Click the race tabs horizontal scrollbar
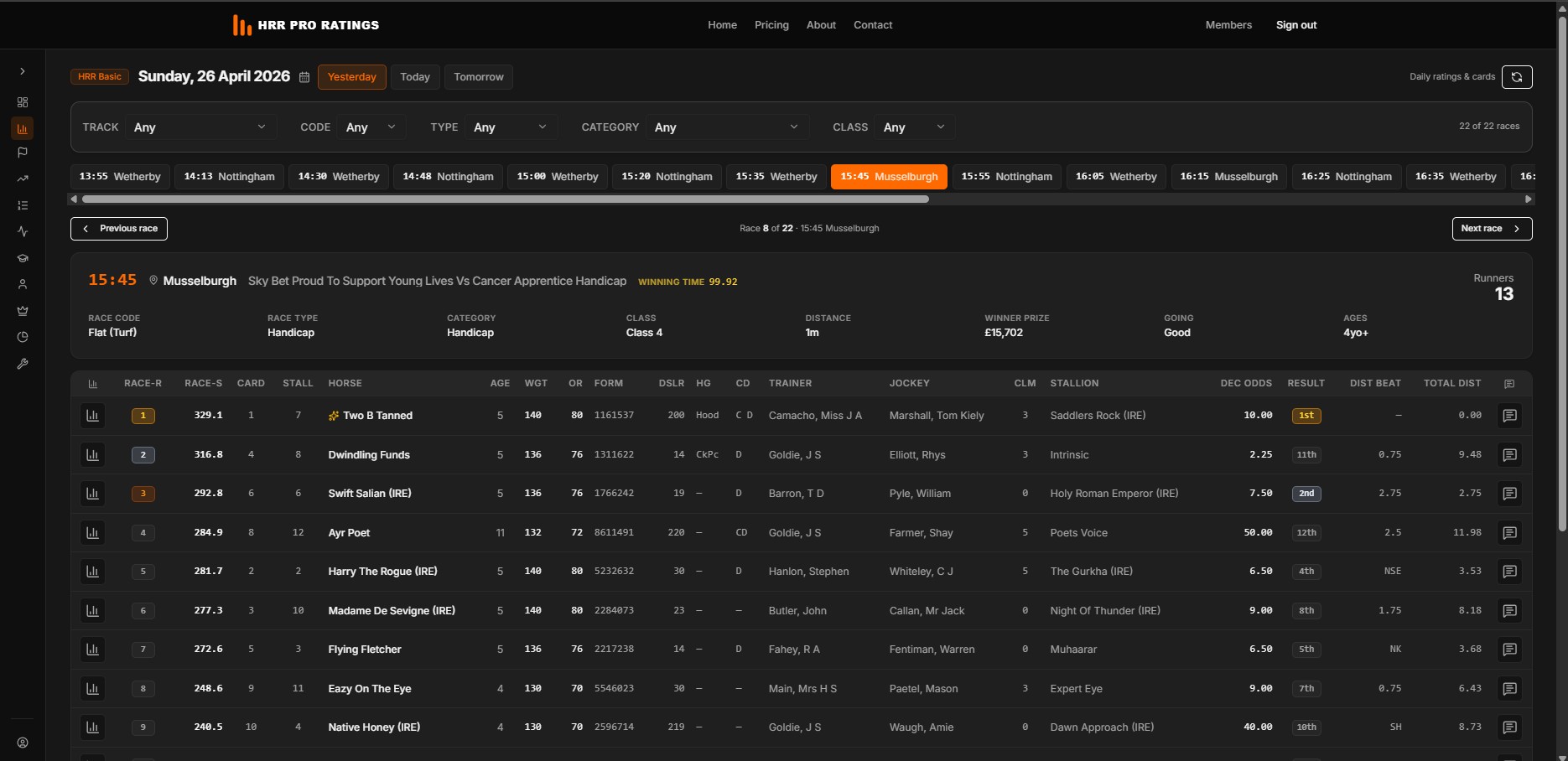This screenshot has width=1568, height=761. 506,199
